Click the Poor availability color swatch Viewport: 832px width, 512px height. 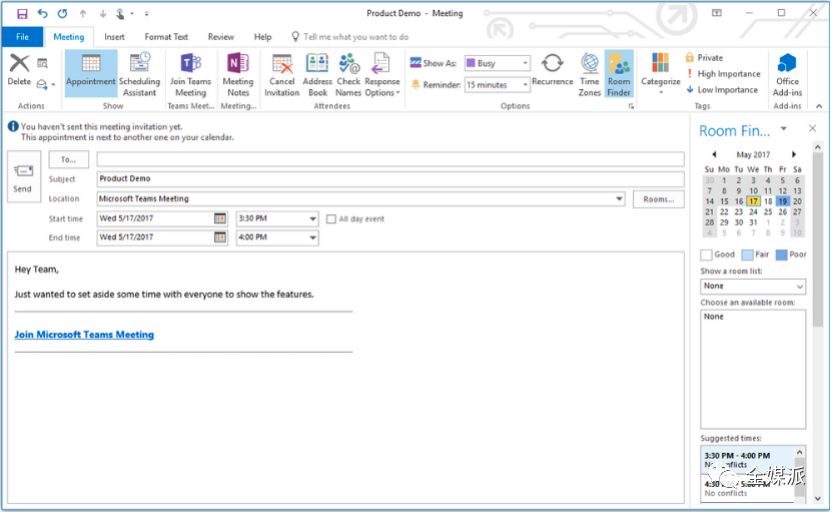pyautogui.click(x=781, y=255)
